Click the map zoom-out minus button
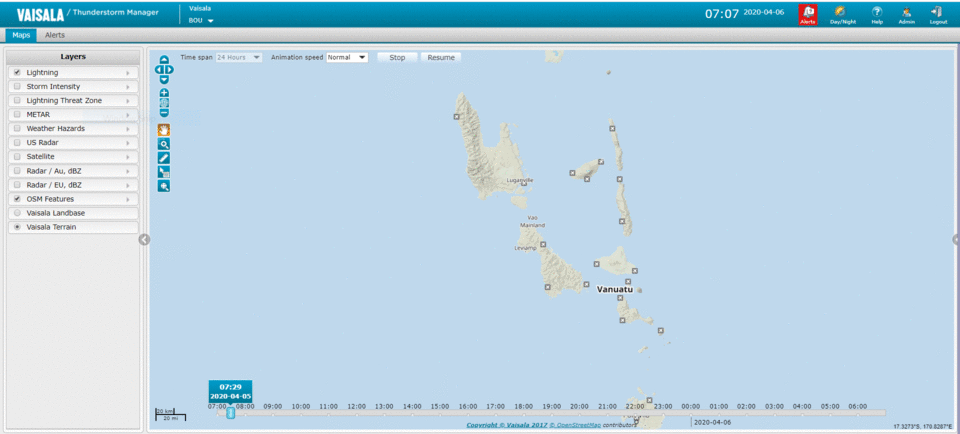The width and height of the screenshot is (960, 434). [164, 112]
